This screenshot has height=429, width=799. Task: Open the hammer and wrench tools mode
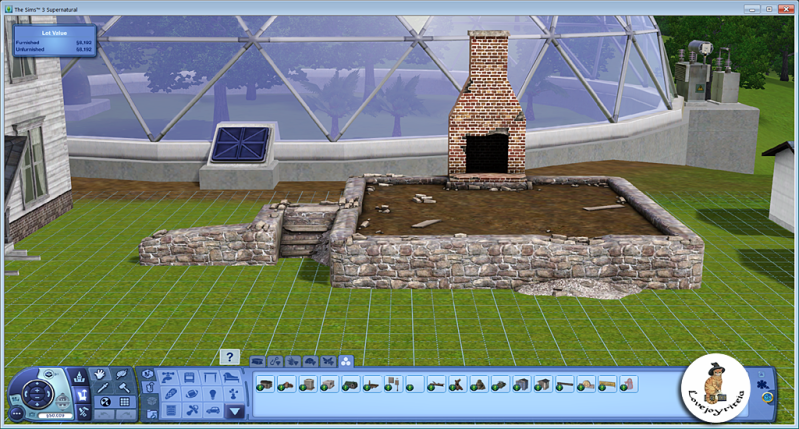82,411
